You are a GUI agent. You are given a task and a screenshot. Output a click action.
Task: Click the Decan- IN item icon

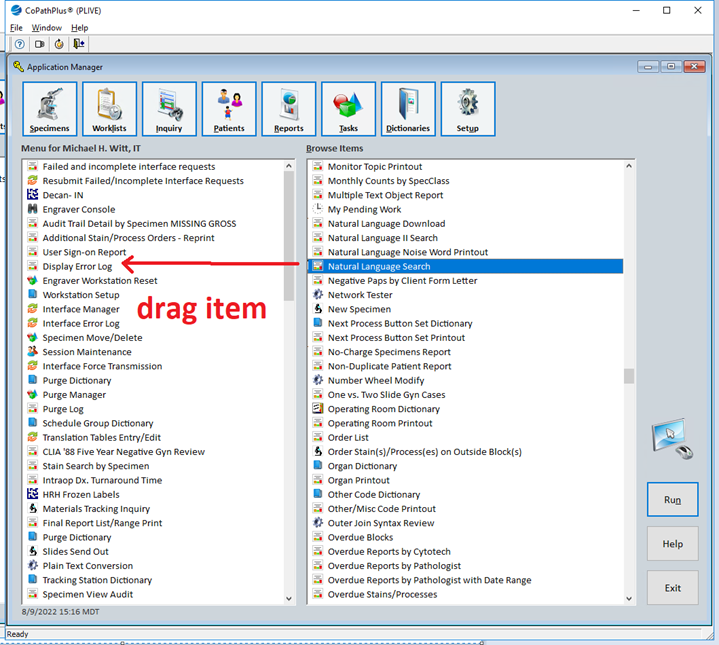tap(33, 194)
